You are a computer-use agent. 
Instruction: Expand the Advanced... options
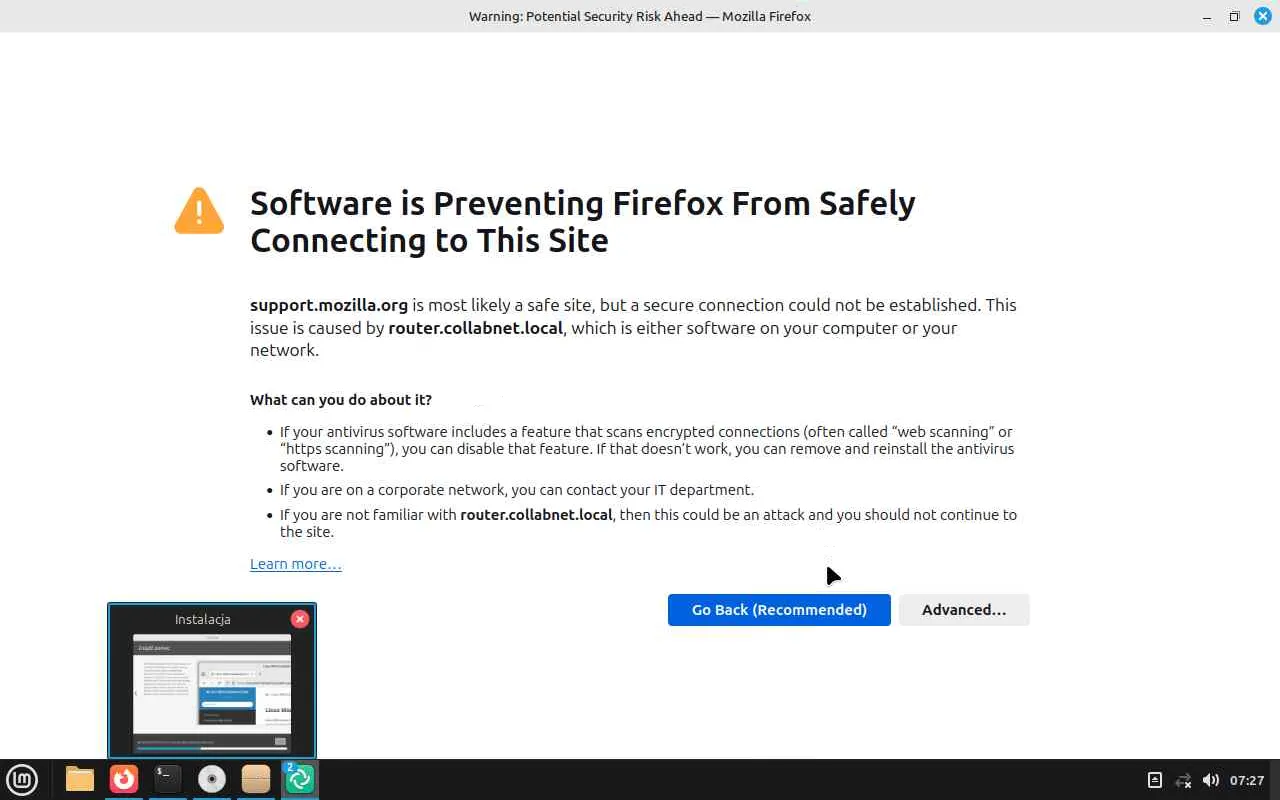(964, 610)
